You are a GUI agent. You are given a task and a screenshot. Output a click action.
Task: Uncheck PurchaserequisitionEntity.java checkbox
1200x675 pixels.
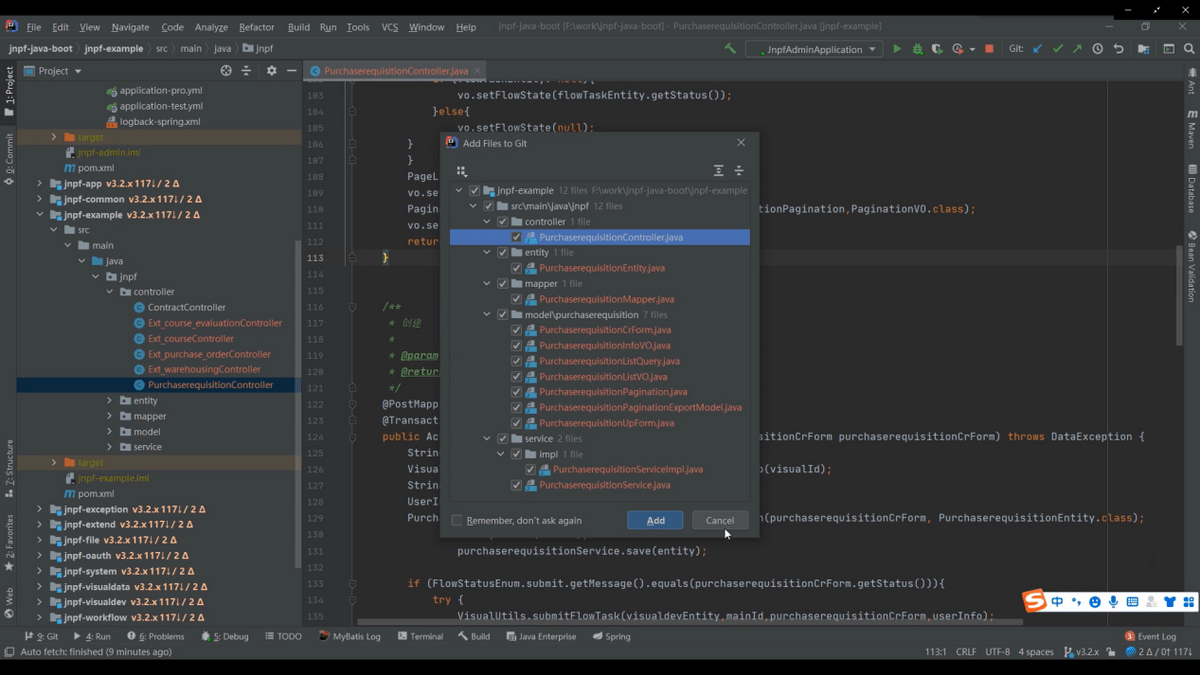[516, 268]
